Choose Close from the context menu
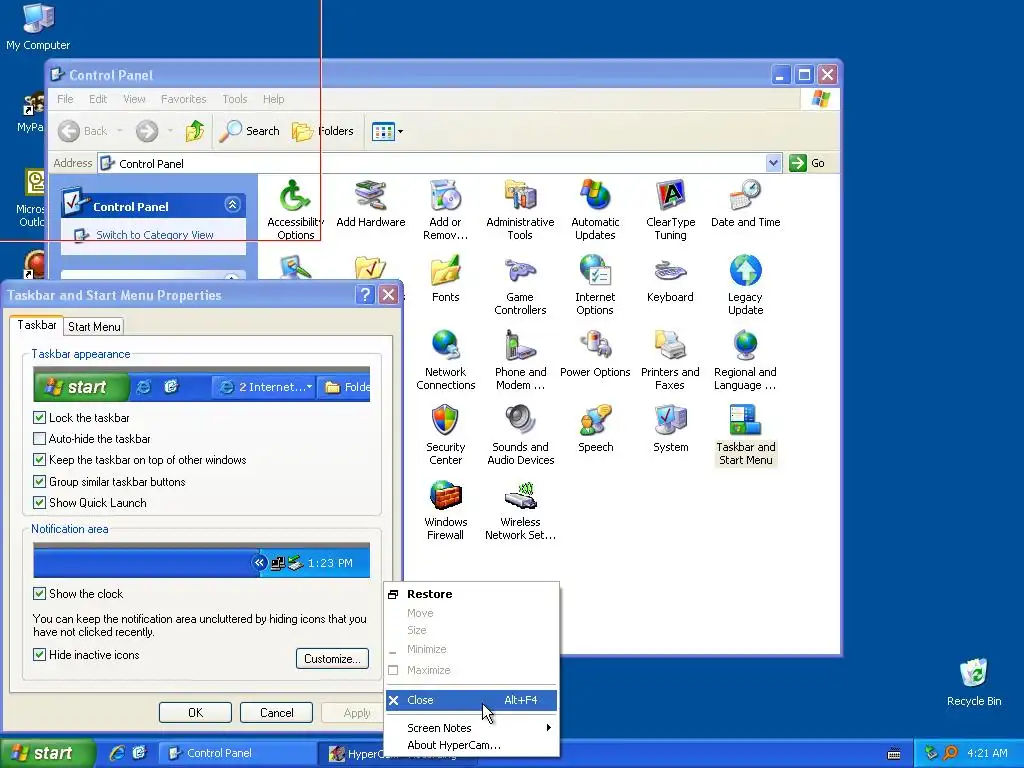The height and width of the screenshot is (768, 1024). 470,700
